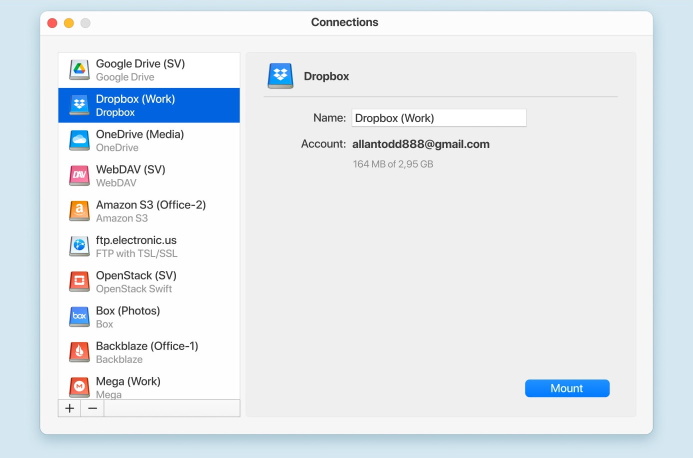Click the Box (Photos) blue icon
This screenshot has width=693, height=458.
(80, 317)
